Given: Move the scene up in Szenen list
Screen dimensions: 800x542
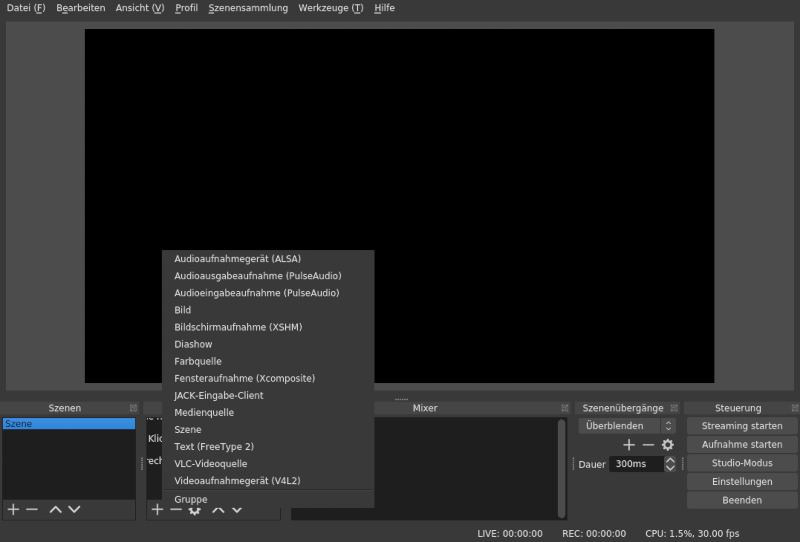Looking at the screenshot, I should click(56, 509).
